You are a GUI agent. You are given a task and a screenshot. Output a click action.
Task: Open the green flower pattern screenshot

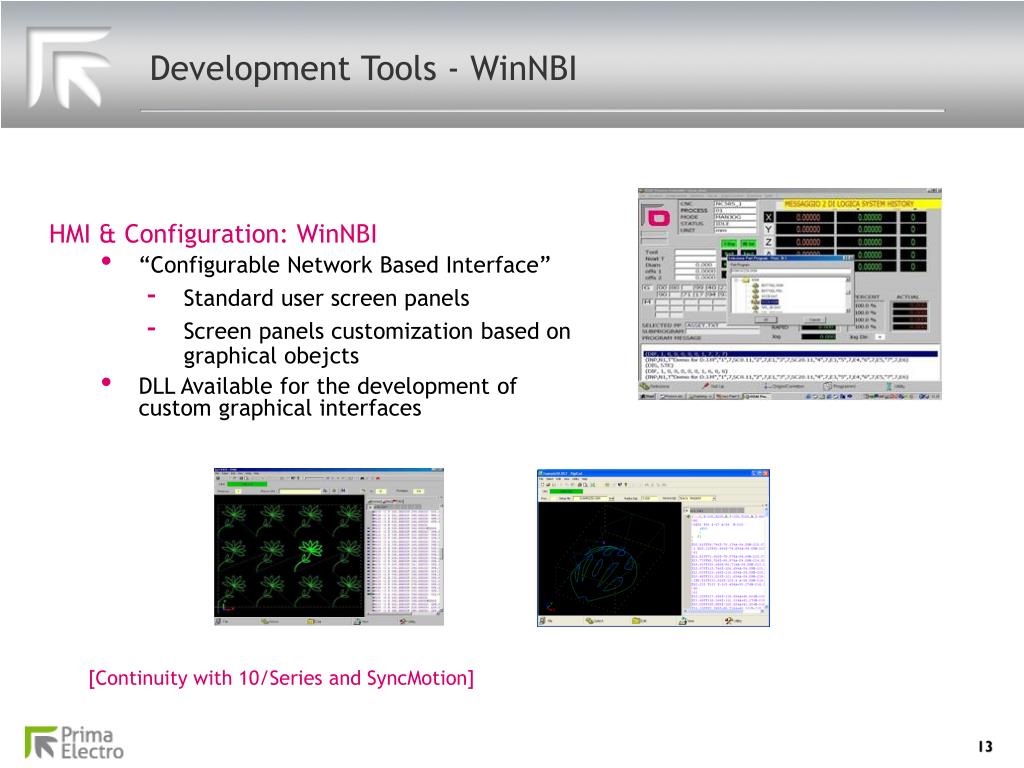click(329, 547)
